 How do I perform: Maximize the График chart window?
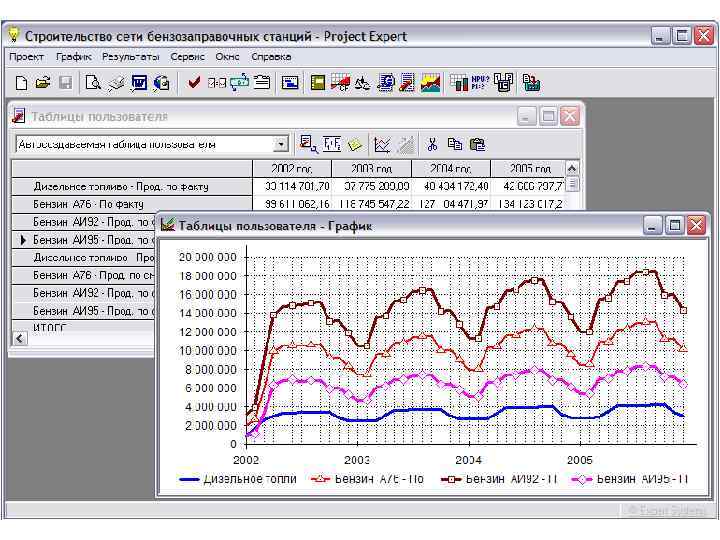coord(674,225)
